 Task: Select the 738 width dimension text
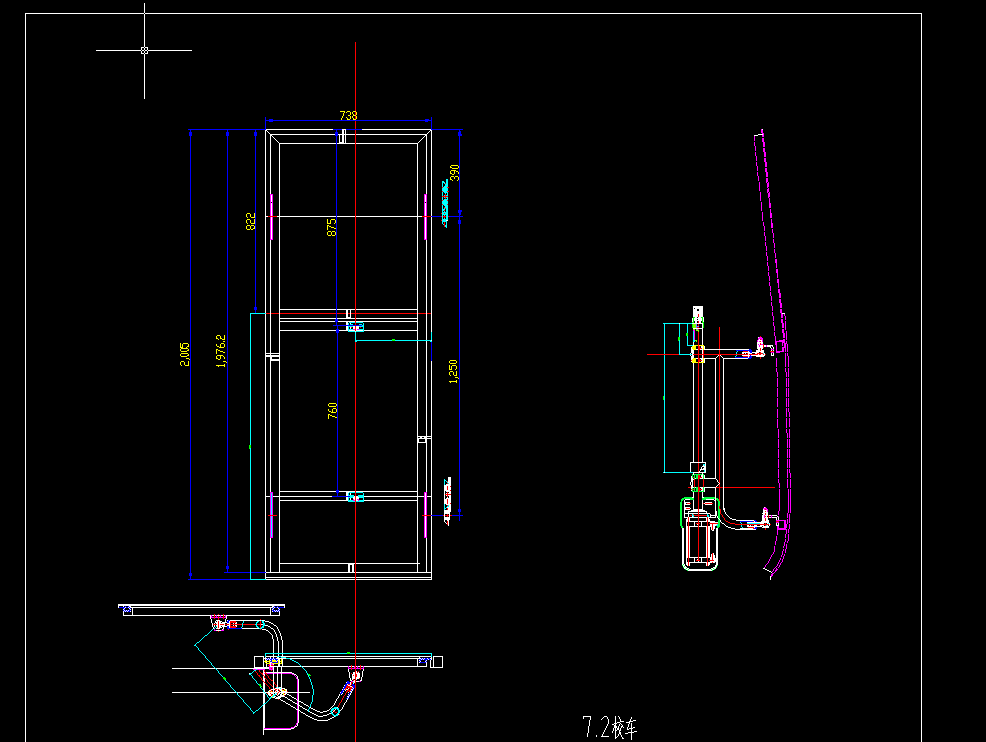click(348, 116)
